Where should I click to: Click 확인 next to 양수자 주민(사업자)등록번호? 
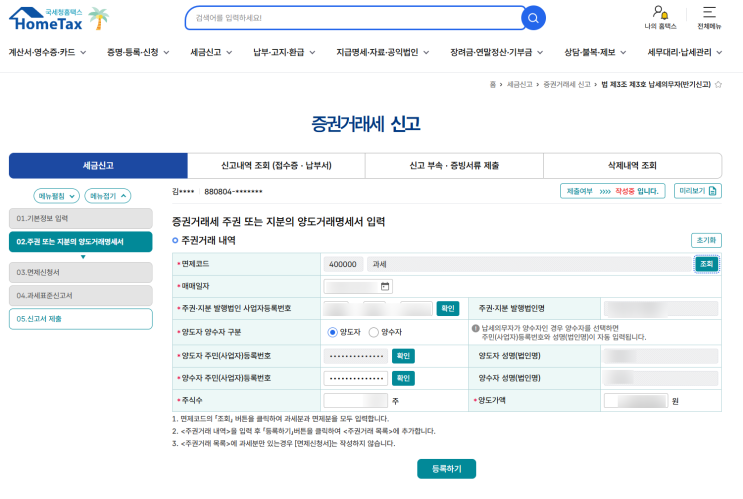click(403, 378)
